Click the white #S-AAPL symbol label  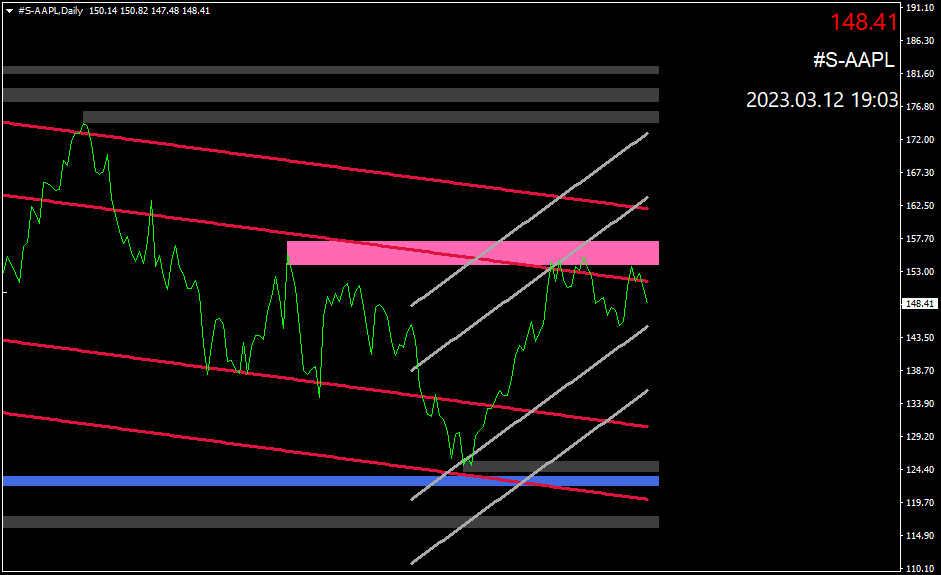click(853, 59)
